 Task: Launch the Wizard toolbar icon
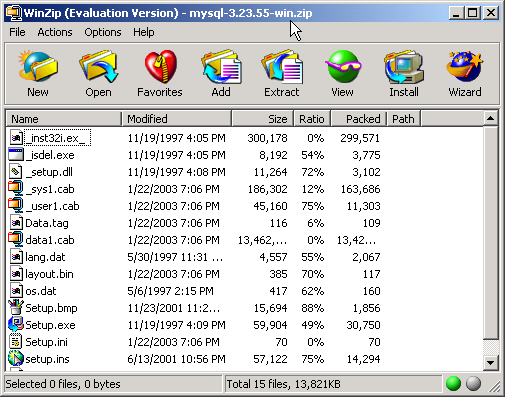coord(465,67)
